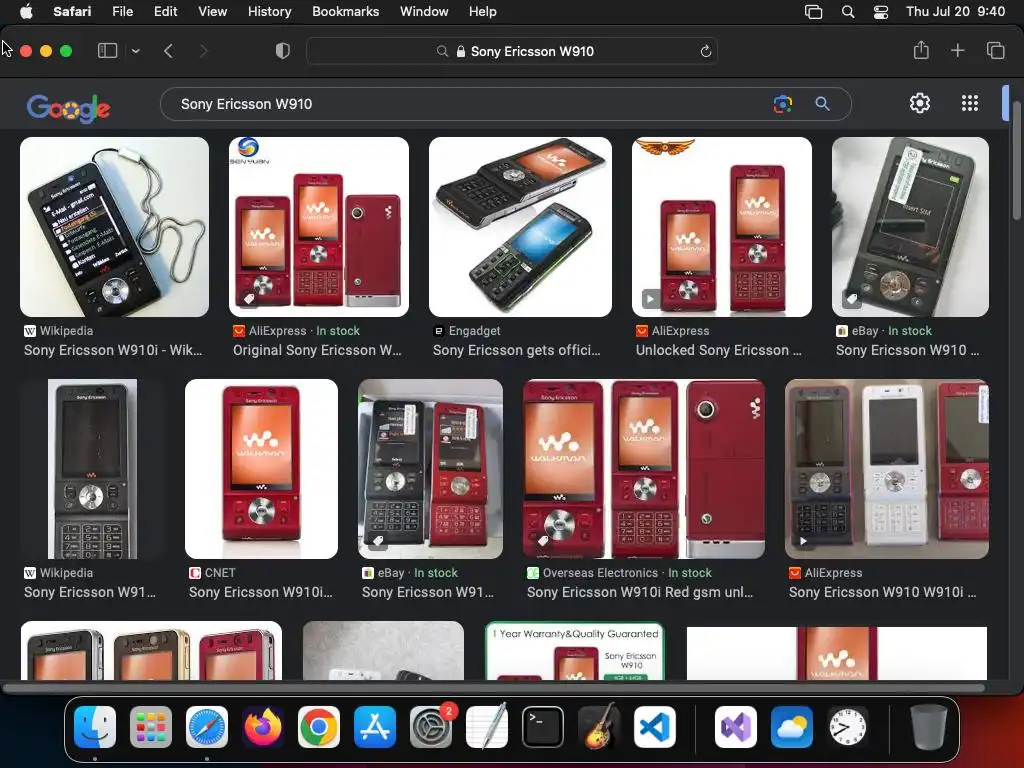Open 'Sony Ericsson W910 ...' eBay link

[908, 350]
